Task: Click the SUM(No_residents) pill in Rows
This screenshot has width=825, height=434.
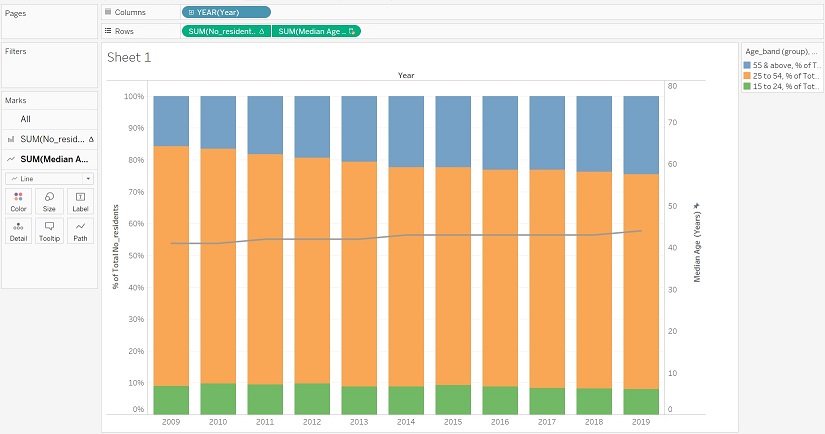Action: [225, 31]
